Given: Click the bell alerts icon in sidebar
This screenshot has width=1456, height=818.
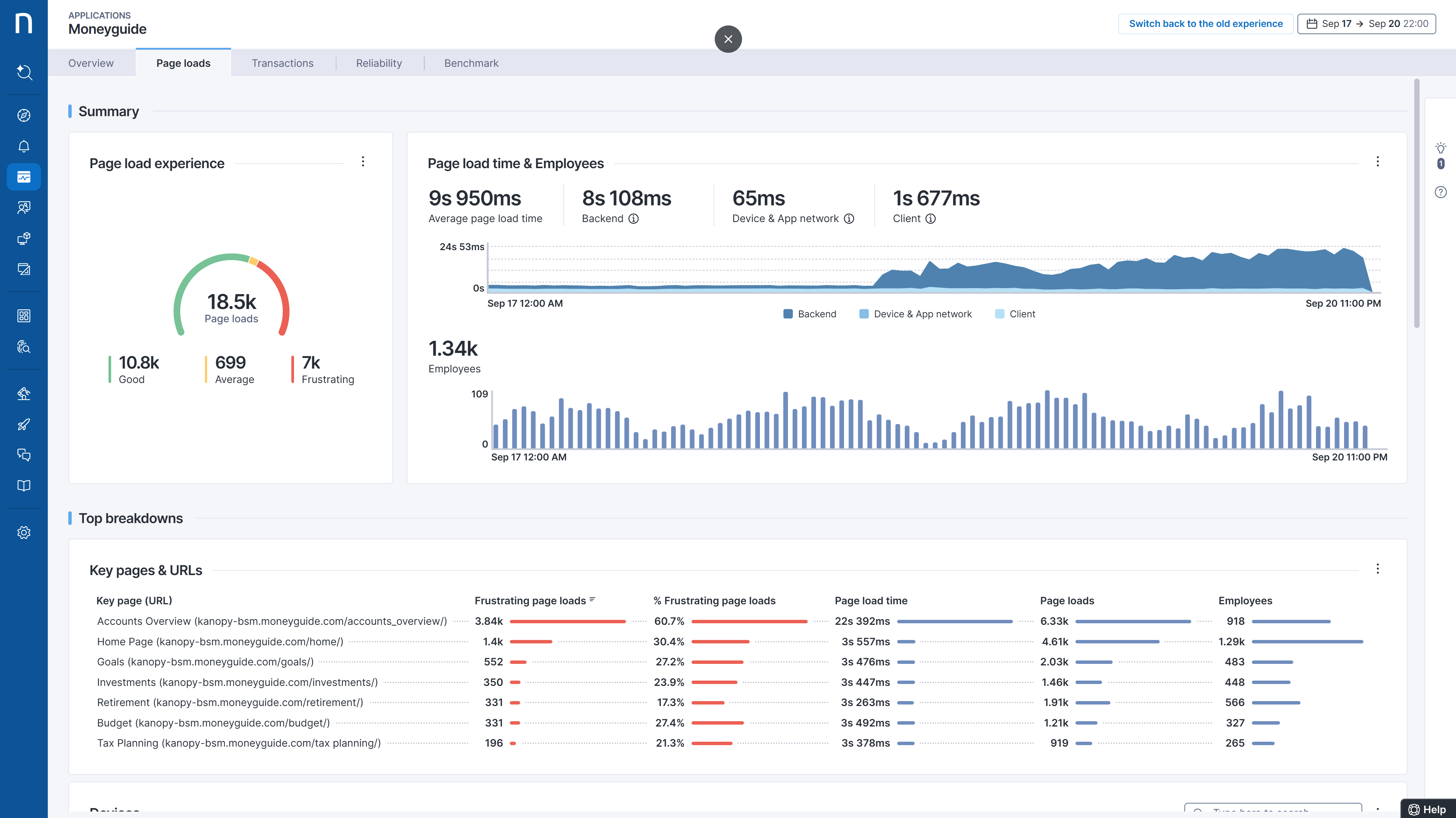Looking at the screenshot, I should [24, 147].
